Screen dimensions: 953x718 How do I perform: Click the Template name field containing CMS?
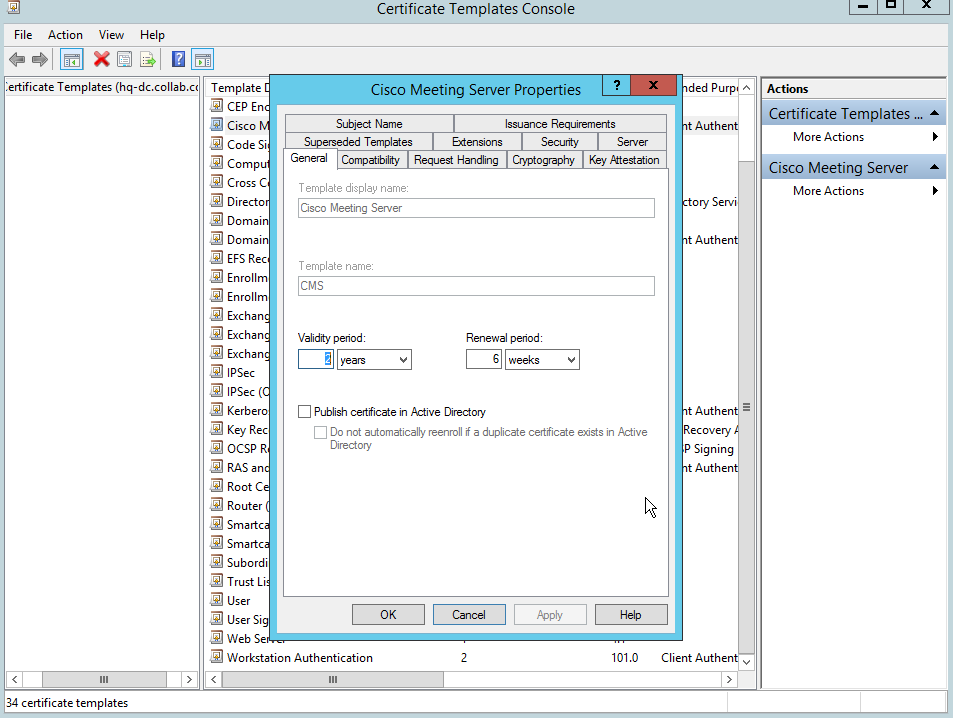[476, 286]
